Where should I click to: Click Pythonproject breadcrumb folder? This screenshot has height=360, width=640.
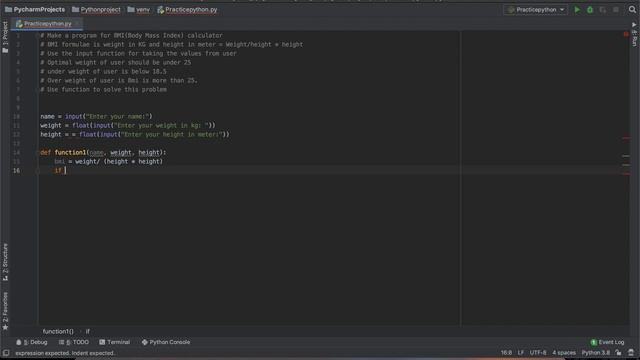click(x=96, y=9)
